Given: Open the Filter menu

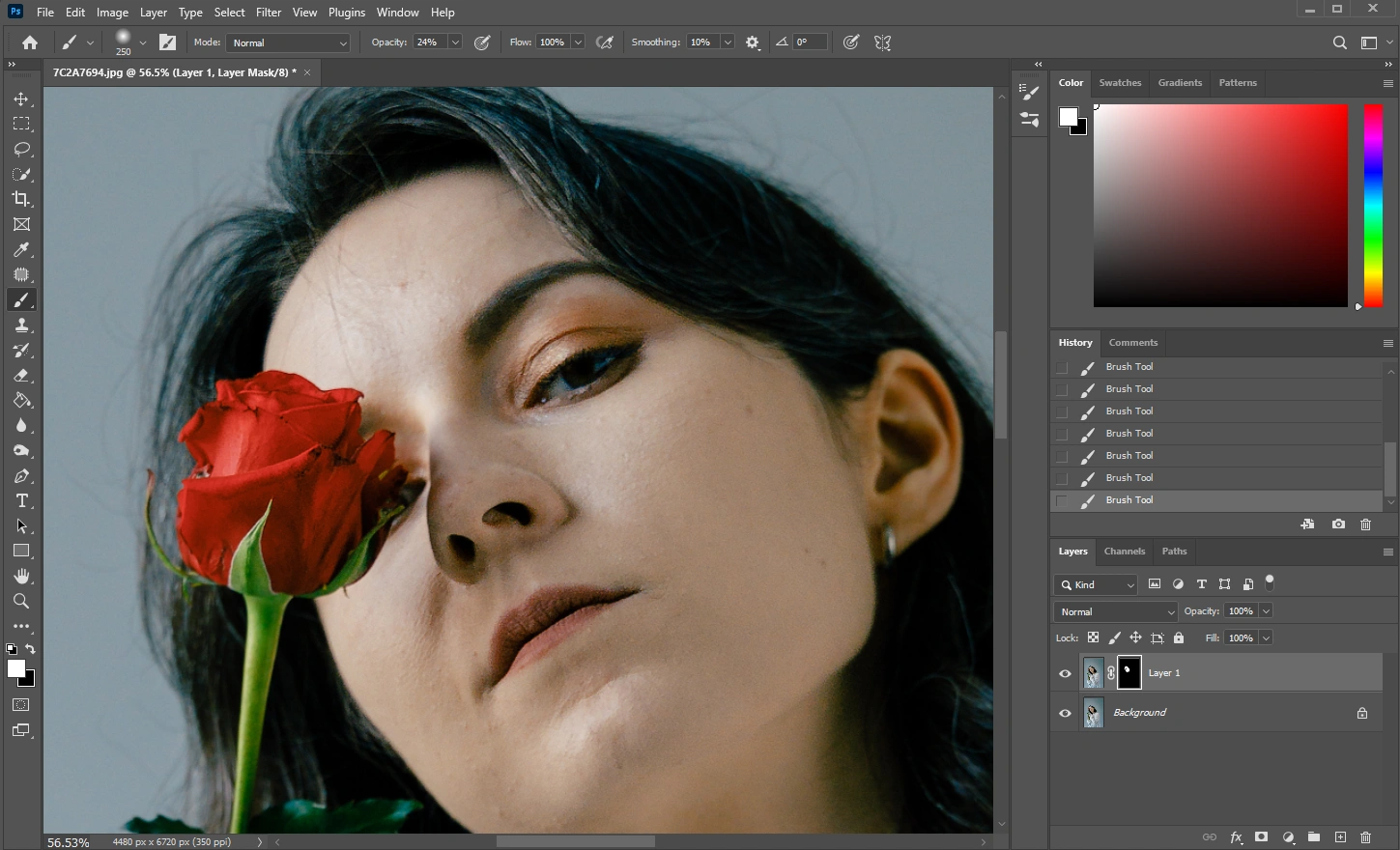Looking at the screenshot, I should [x=269, y=13].
